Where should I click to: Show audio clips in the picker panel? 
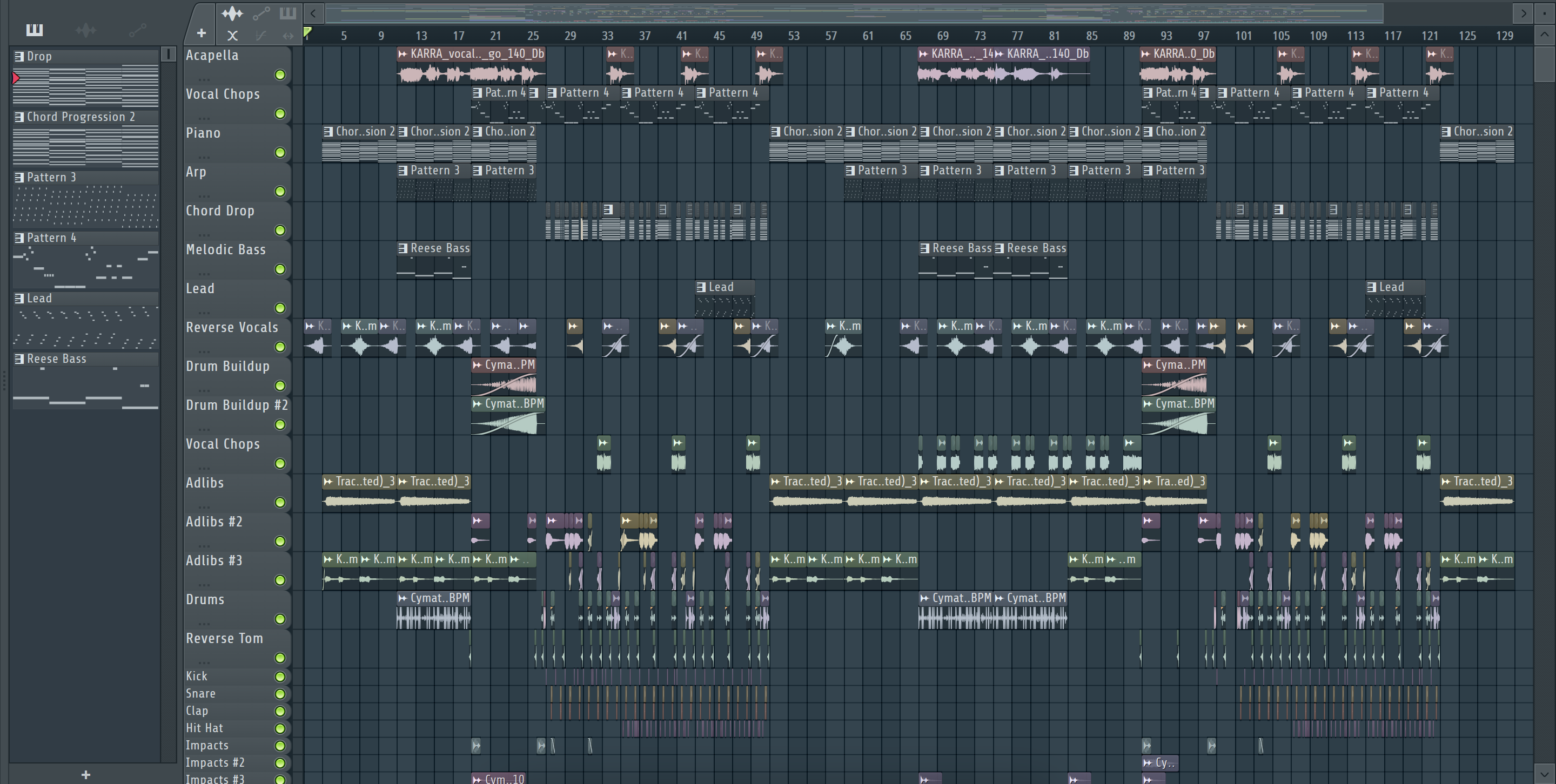pyautogui.click(x=86, y=30)
